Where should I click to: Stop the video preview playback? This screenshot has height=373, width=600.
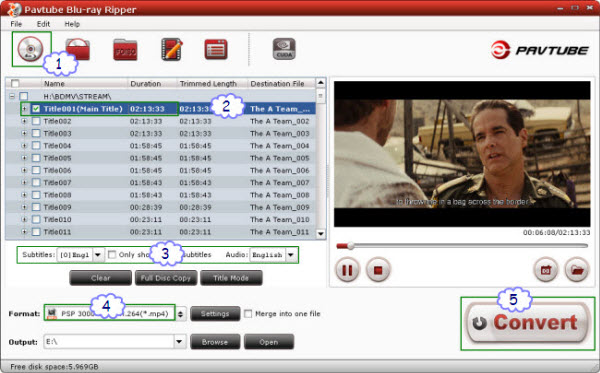378,270
